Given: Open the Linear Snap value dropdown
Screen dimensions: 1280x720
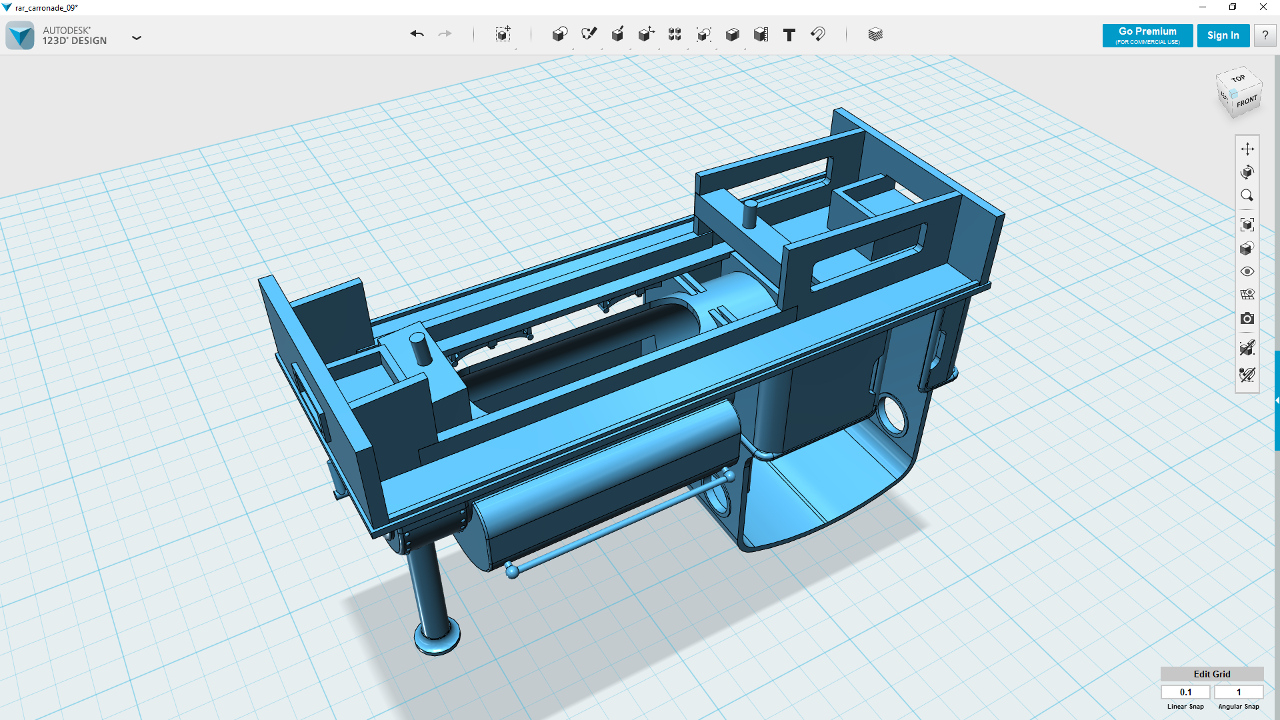Looking at the screenshot, I should 1186,692.
